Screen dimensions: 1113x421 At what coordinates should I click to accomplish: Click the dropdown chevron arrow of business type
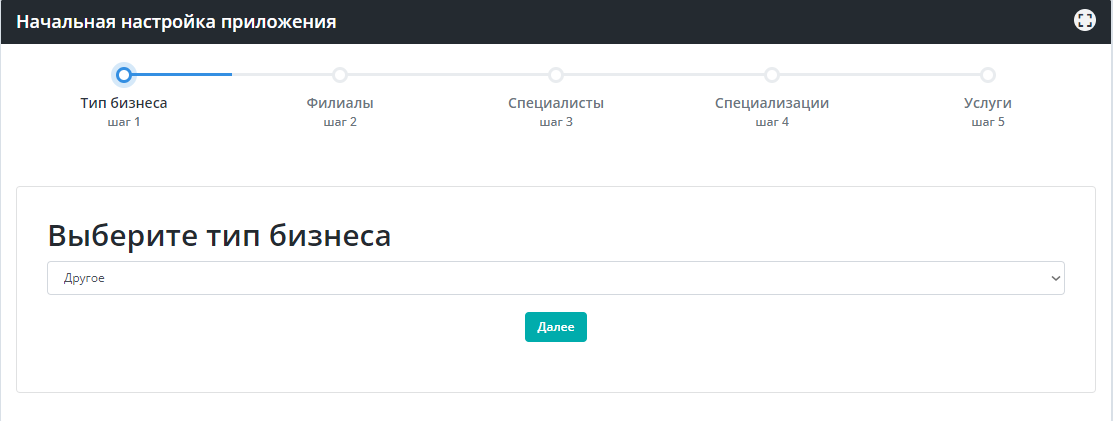pos(1055,279)
